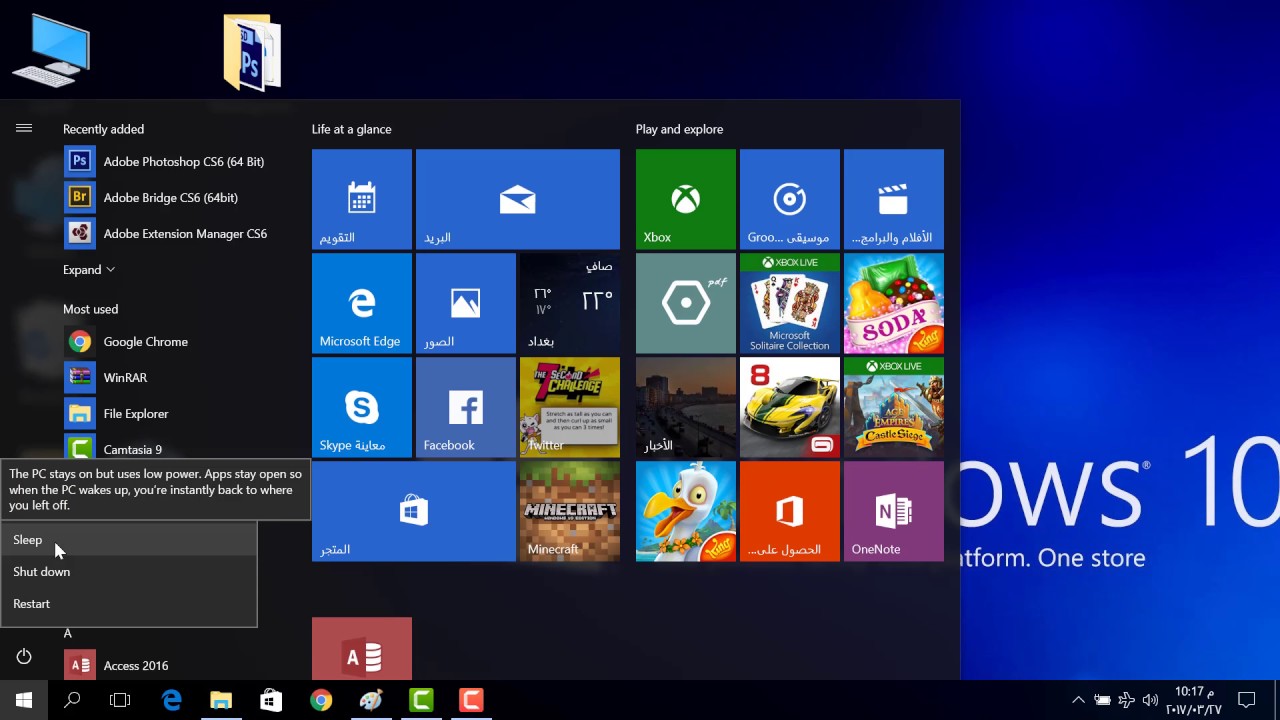The image size is (1280, 720).
Task: Click the Windows Start button
Action: (24, 700)
